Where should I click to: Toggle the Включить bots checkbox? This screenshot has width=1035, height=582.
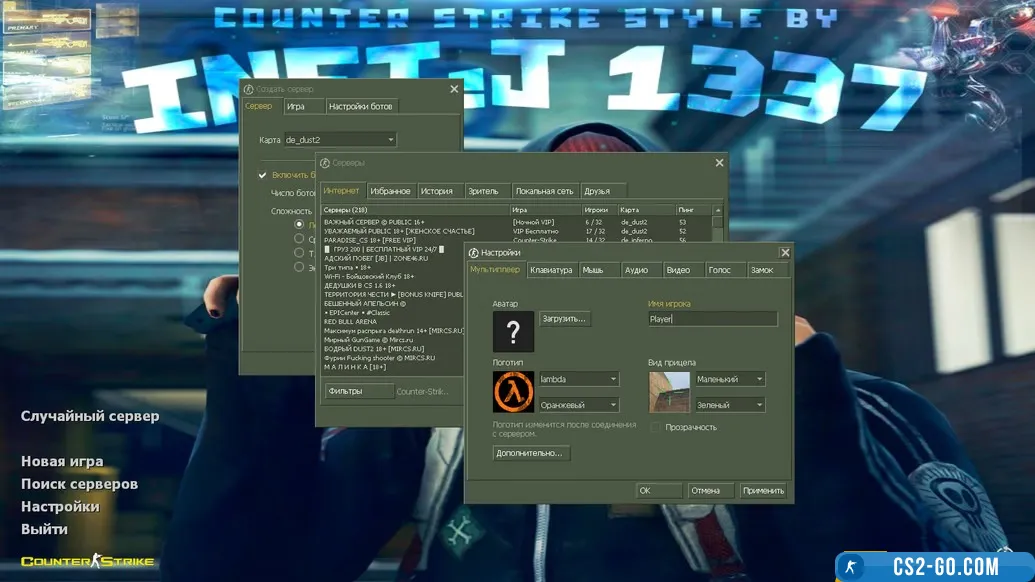262,175
